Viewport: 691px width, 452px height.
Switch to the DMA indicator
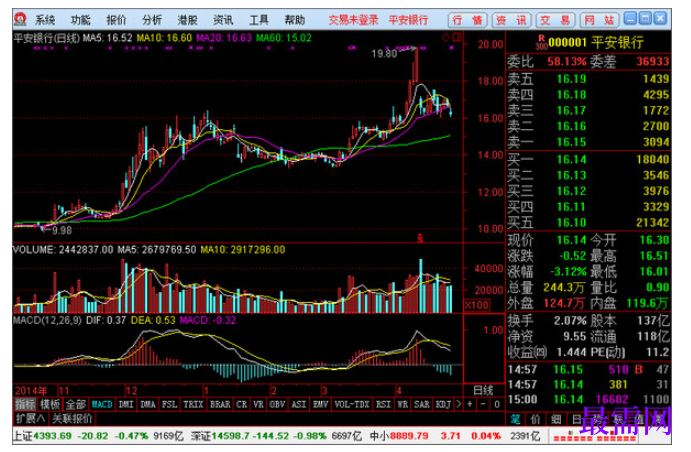[148, 404]
